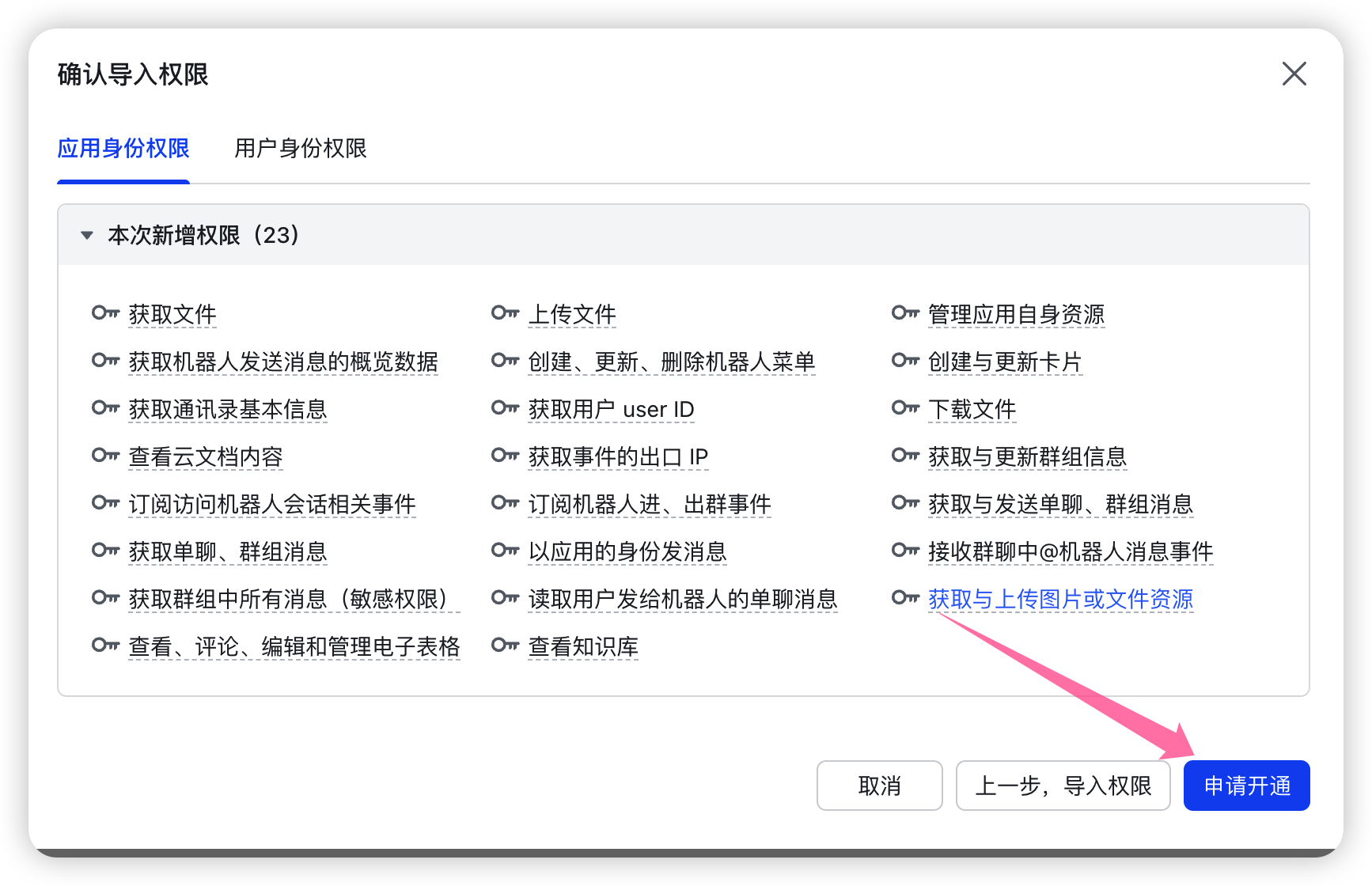Screen dimensions: 1372x886
Task: Click key icon beside 查看知识库
Action: 505,646
